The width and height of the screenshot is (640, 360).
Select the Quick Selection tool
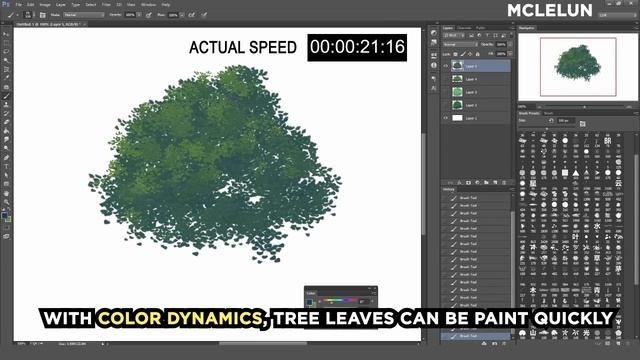click(x=6, y=60)
